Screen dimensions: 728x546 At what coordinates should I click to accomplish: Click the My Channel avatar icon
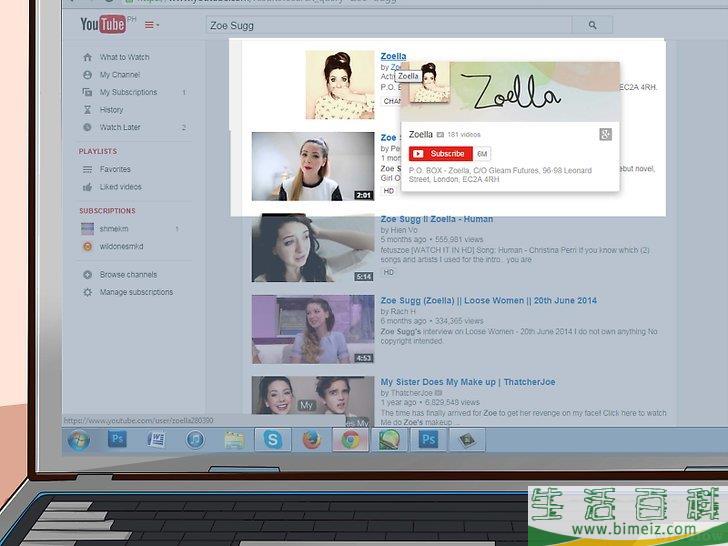[x=87, y=75]
